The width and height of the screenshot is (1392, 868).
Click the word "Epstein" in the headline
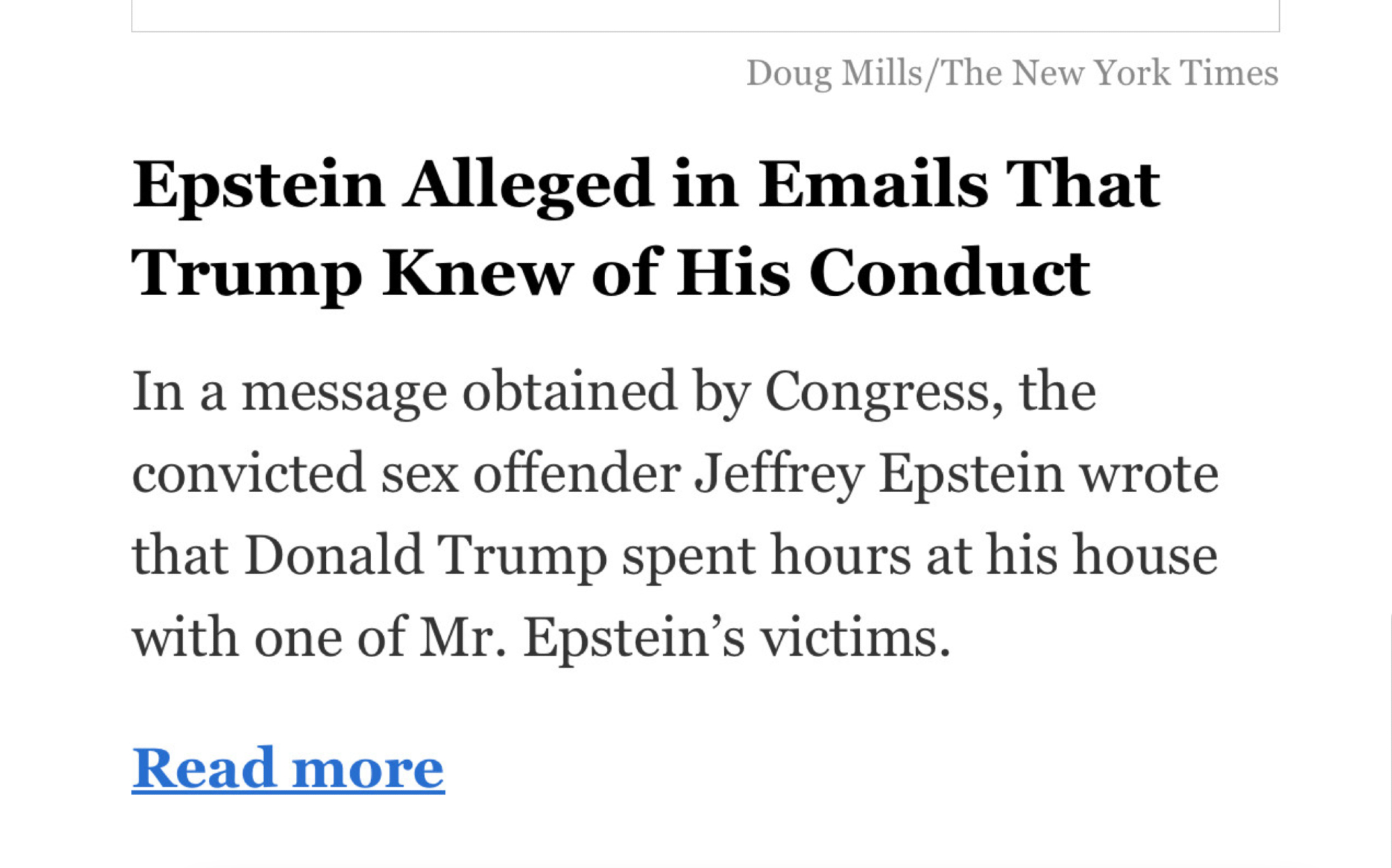(258, 184)
